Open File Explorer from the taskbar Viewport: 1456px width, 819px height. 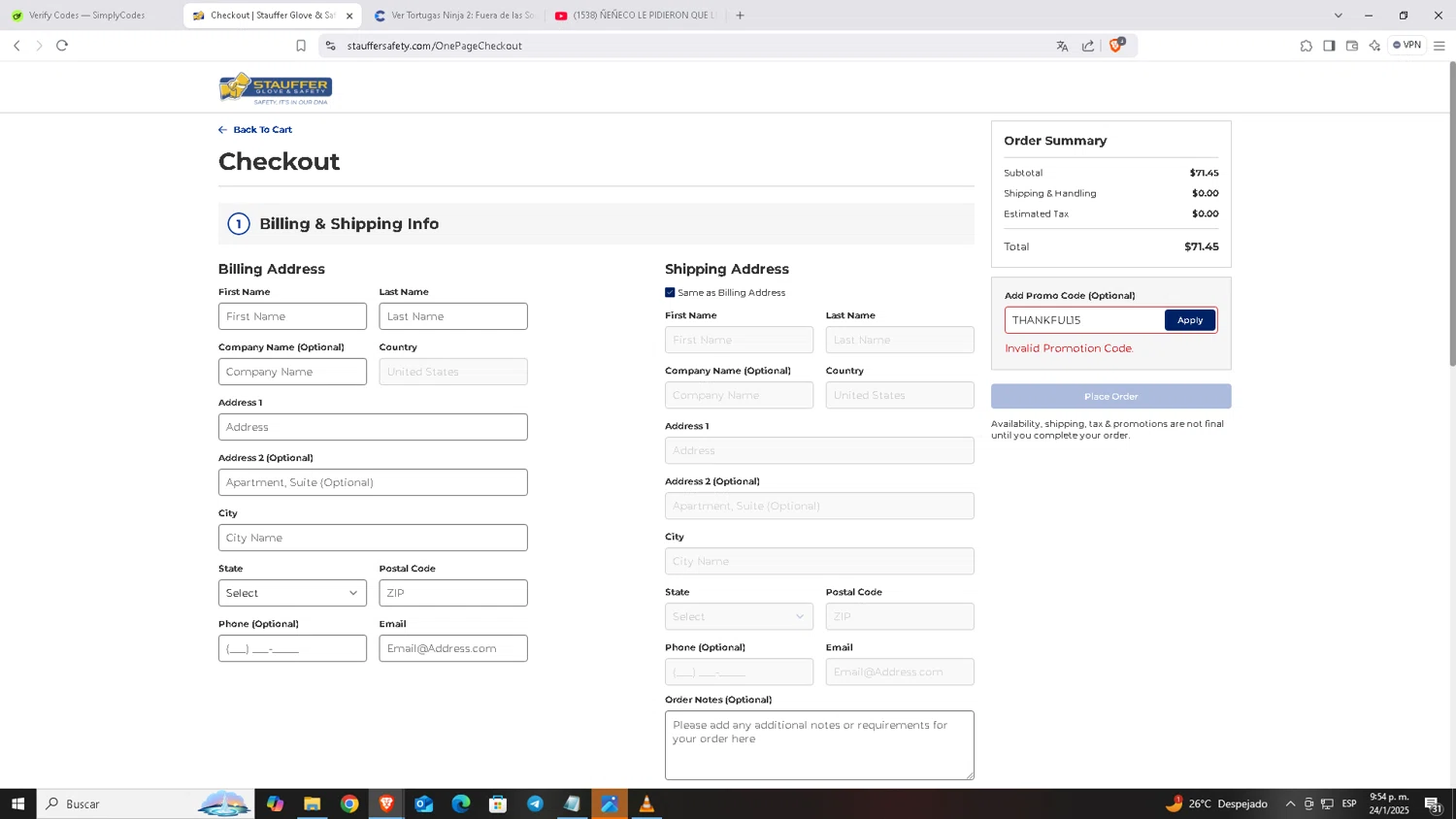point(312,803)
